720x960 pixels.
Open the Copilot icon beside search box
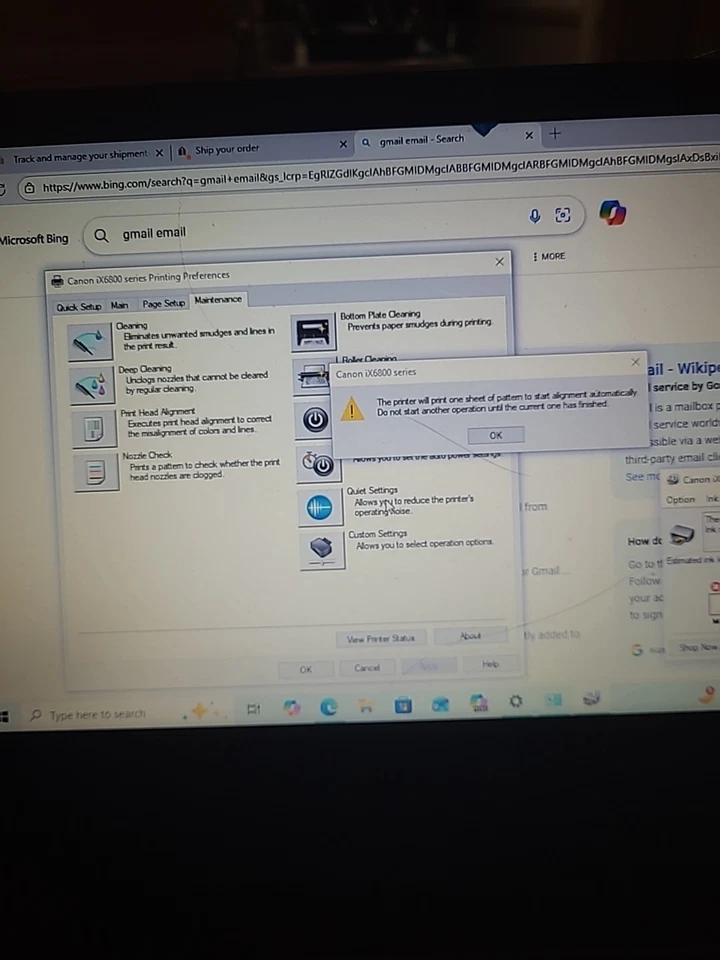click(x=612, y=212)
